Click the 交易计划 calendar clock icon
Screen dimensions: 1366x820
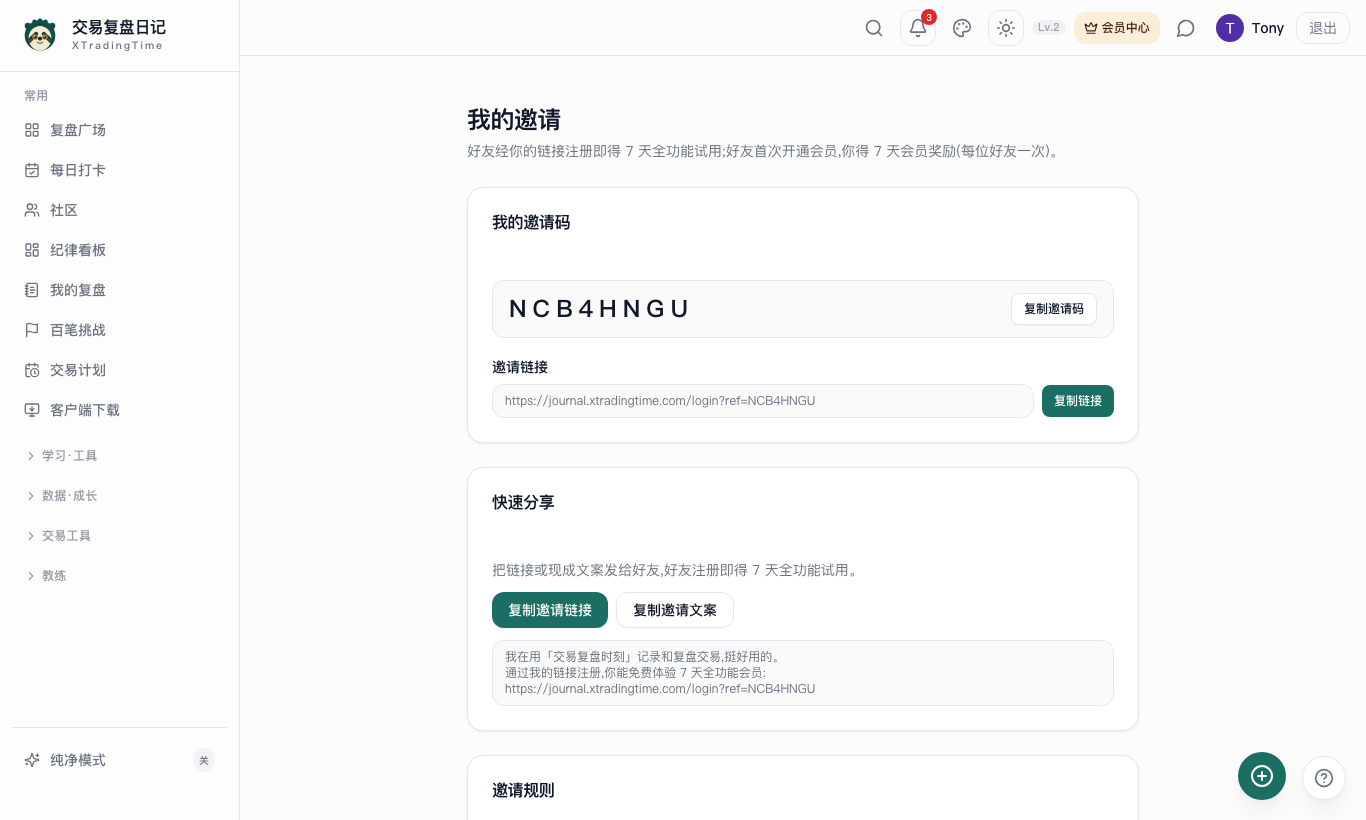[x=32, y=370]
